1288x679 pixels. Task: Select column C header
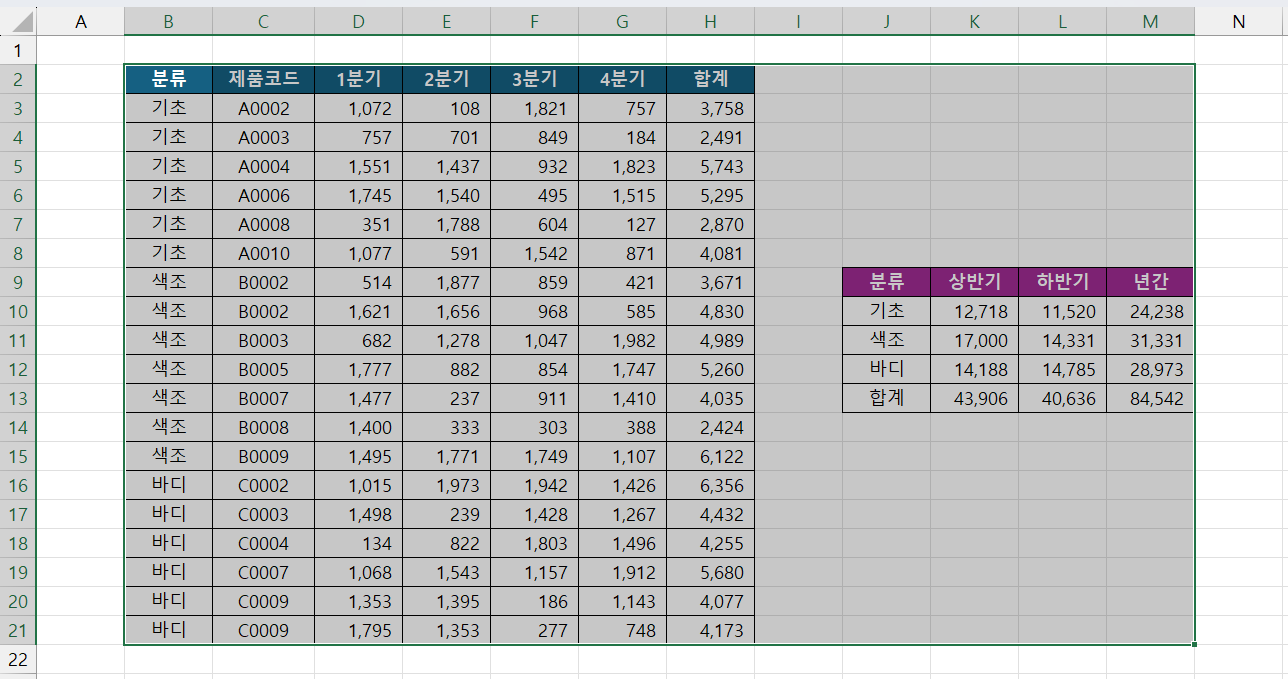(x=263, y=21)
